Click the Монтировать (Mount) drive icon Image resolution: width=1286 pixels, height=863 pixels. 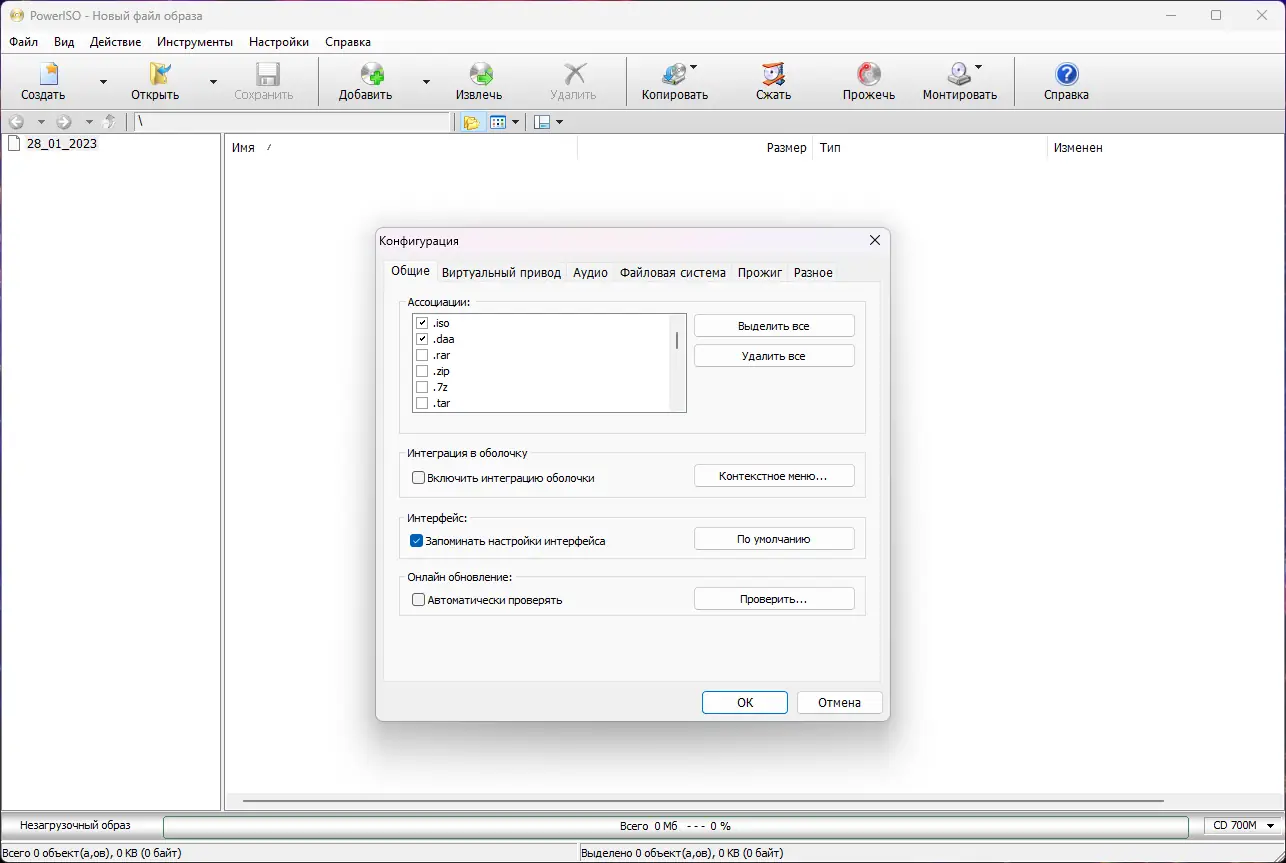(x=959, y=74)
